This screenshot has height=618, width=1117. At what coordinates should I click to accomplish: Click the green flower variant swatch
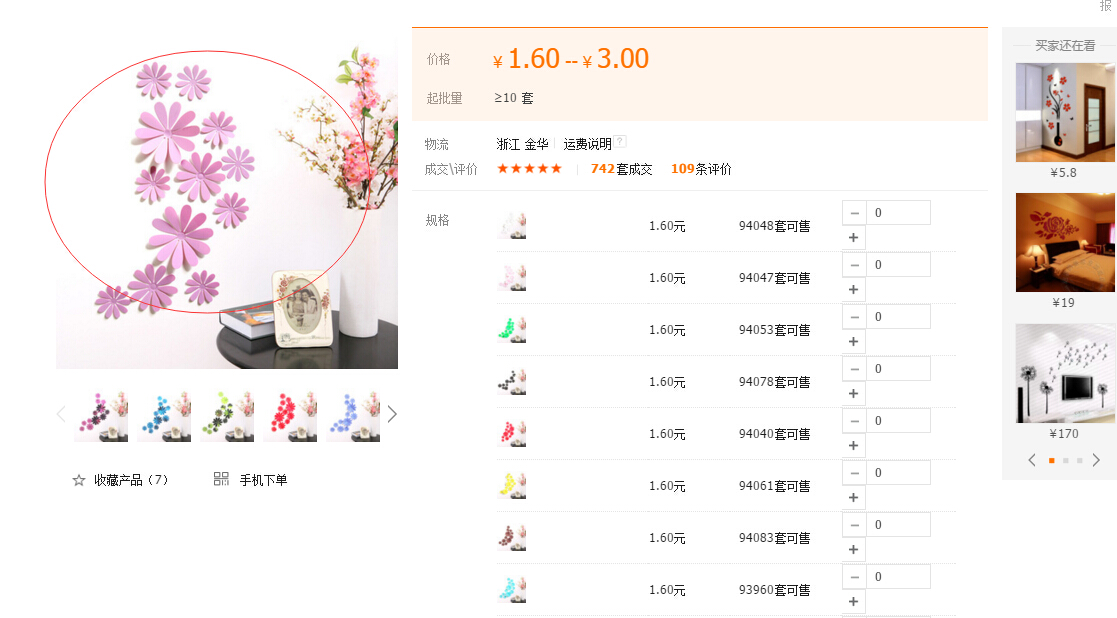[x=511, y=330]
